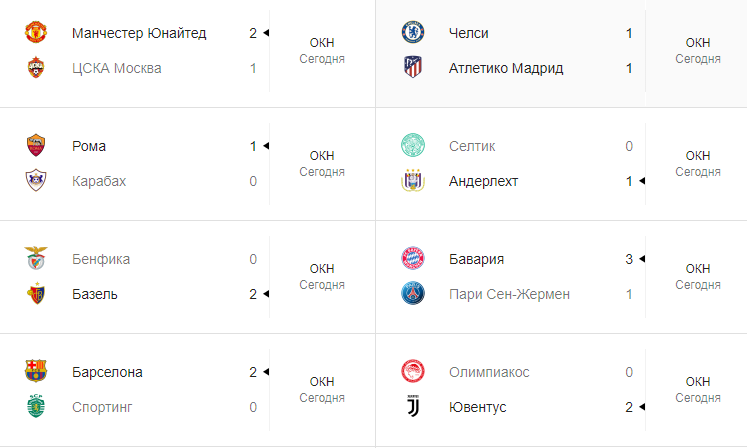Click the Celtic club crest

(x=412, y=146)
